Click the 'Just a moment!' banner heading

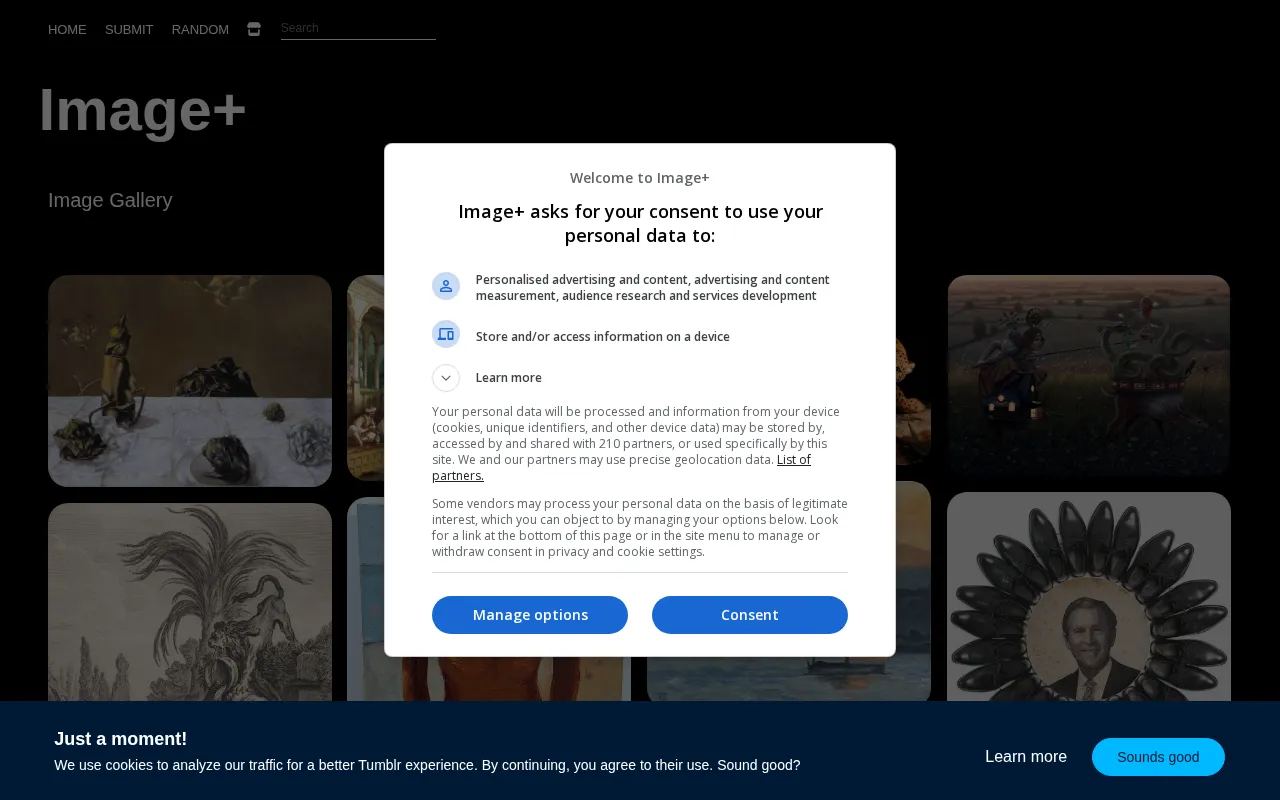click(121, 739)
